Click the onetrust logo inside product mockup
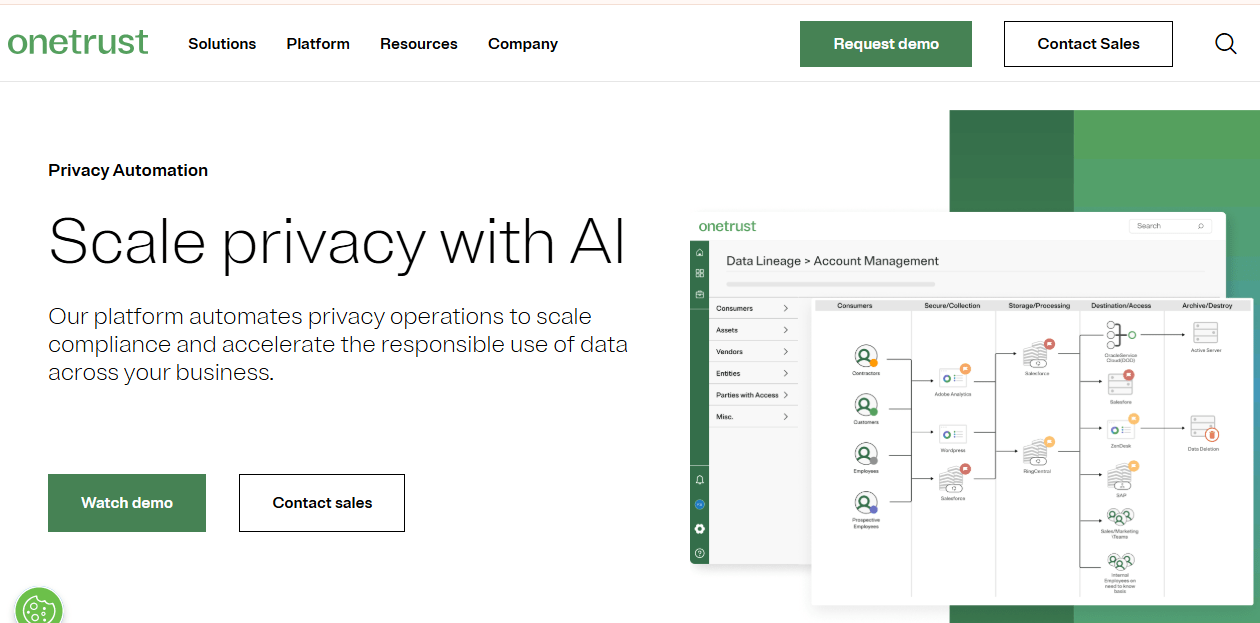This screenshot has width=1260, height=623. [x=727, y=226]
